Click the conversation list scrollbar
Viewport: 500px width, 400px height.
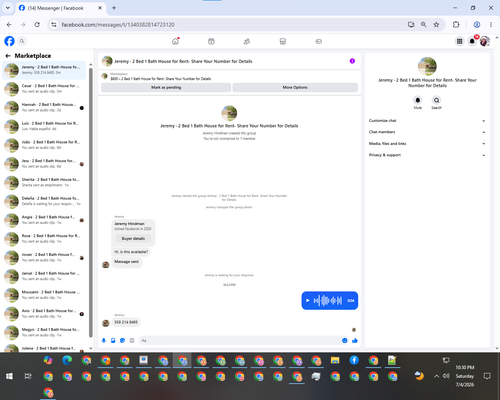click(x=91, y=203)
